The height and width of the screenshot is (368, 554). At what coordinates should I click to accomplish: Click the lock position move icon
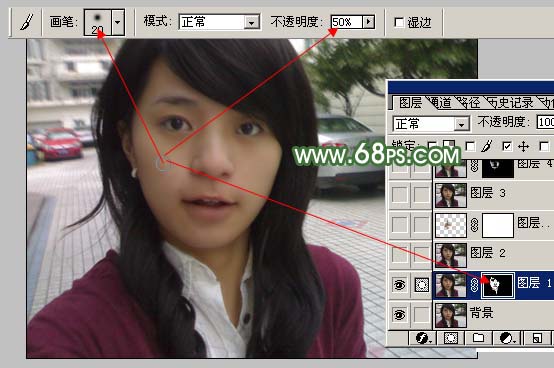click(x=523, y=146)
